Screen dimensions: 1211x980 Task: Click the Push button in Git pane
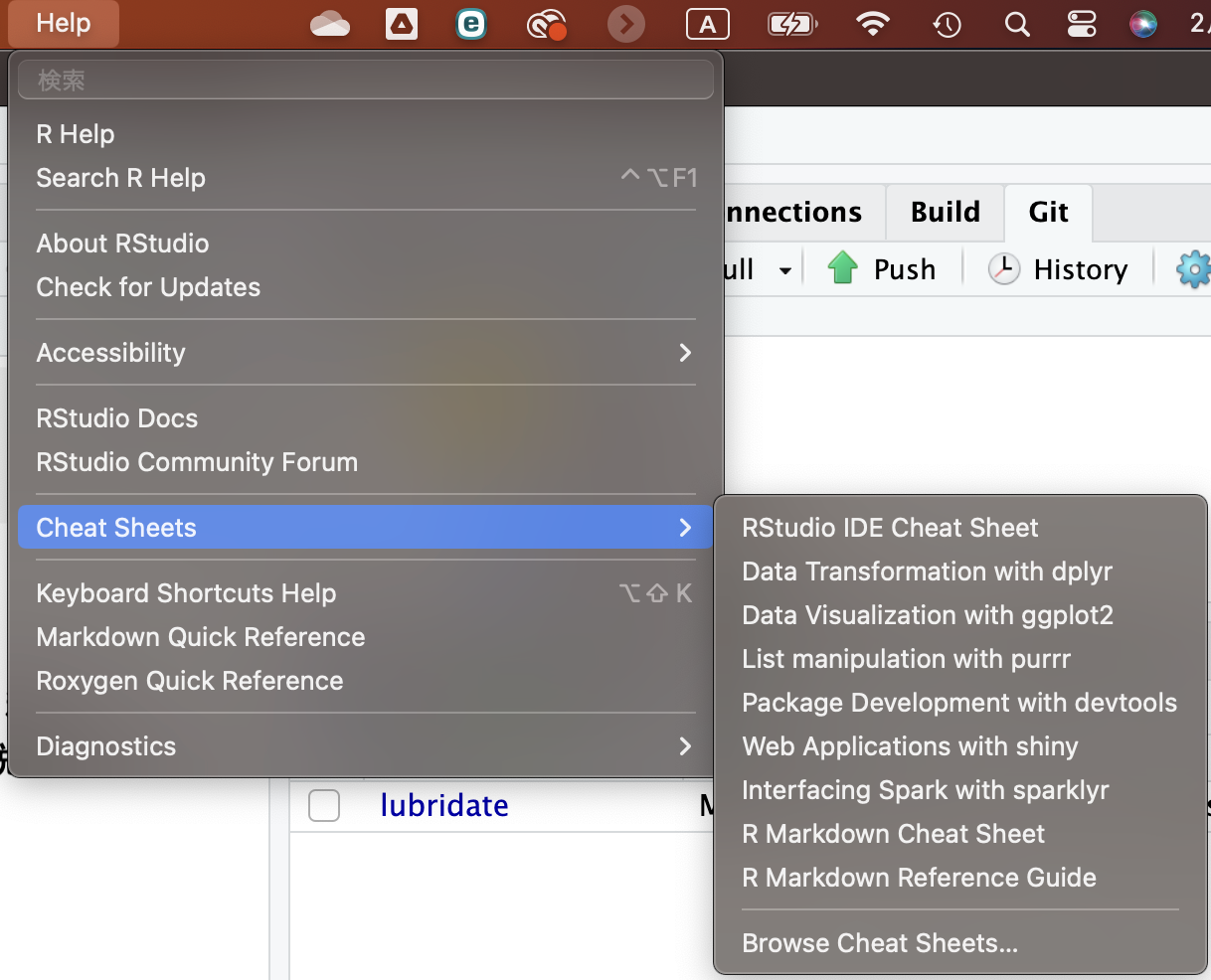[x=882, y=269]
